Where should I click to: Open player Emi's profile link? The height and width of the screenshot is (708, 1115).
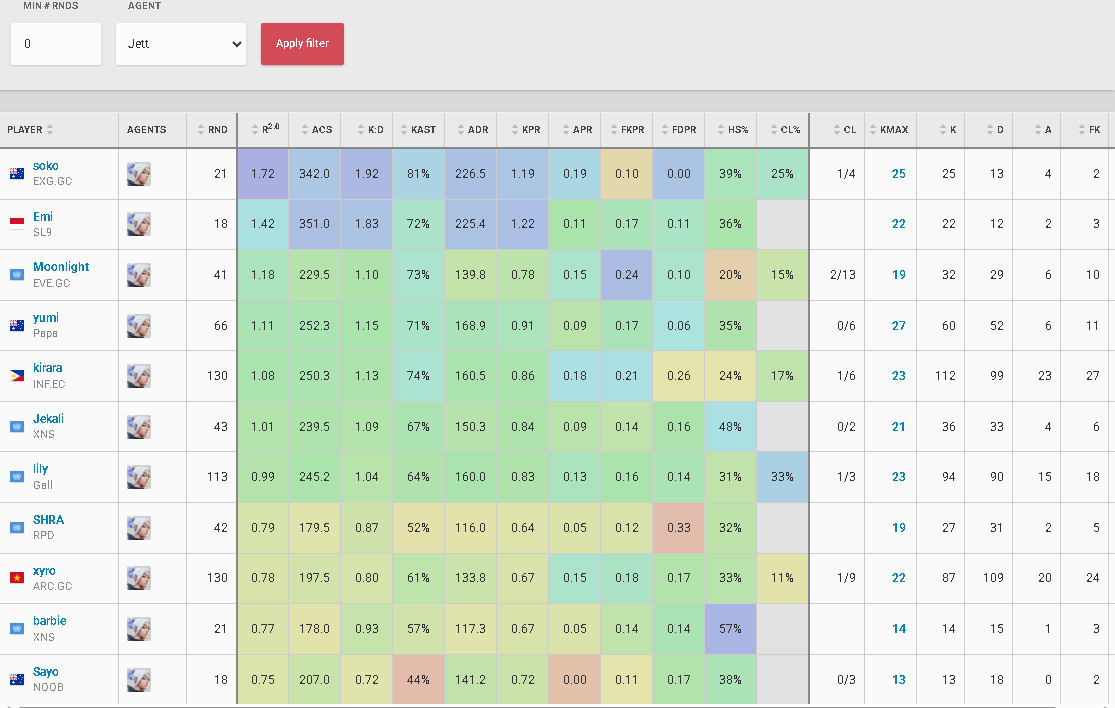point(43,216)
